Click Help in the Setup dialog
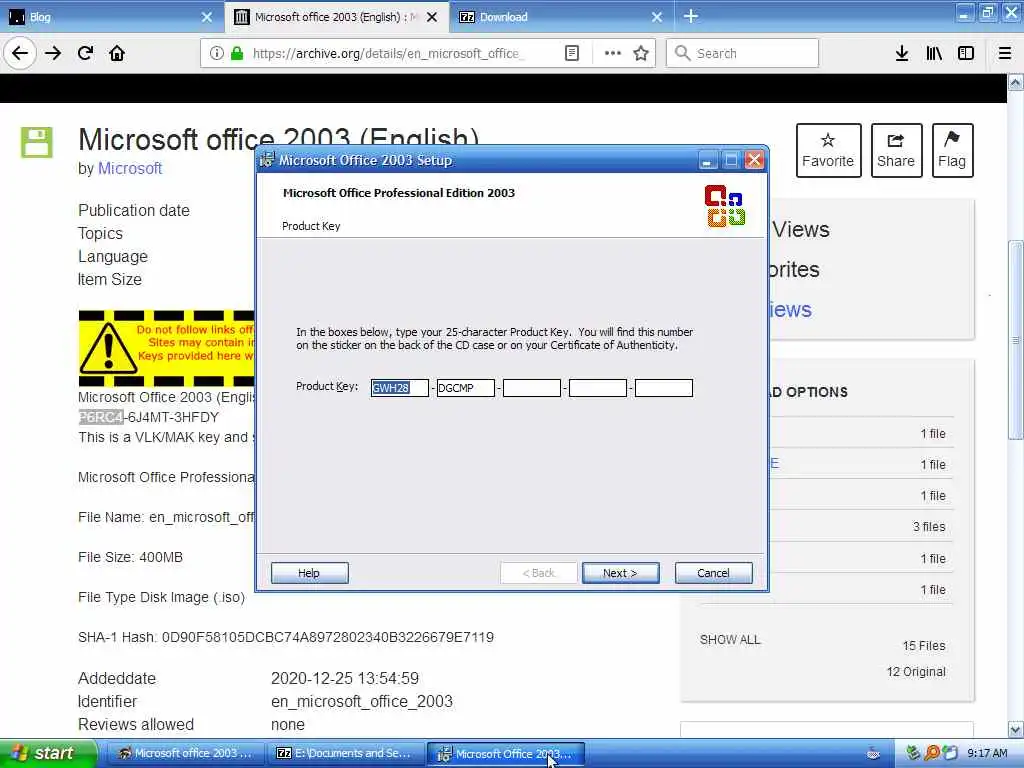1024x768 pixels. (x=310, y=573)
